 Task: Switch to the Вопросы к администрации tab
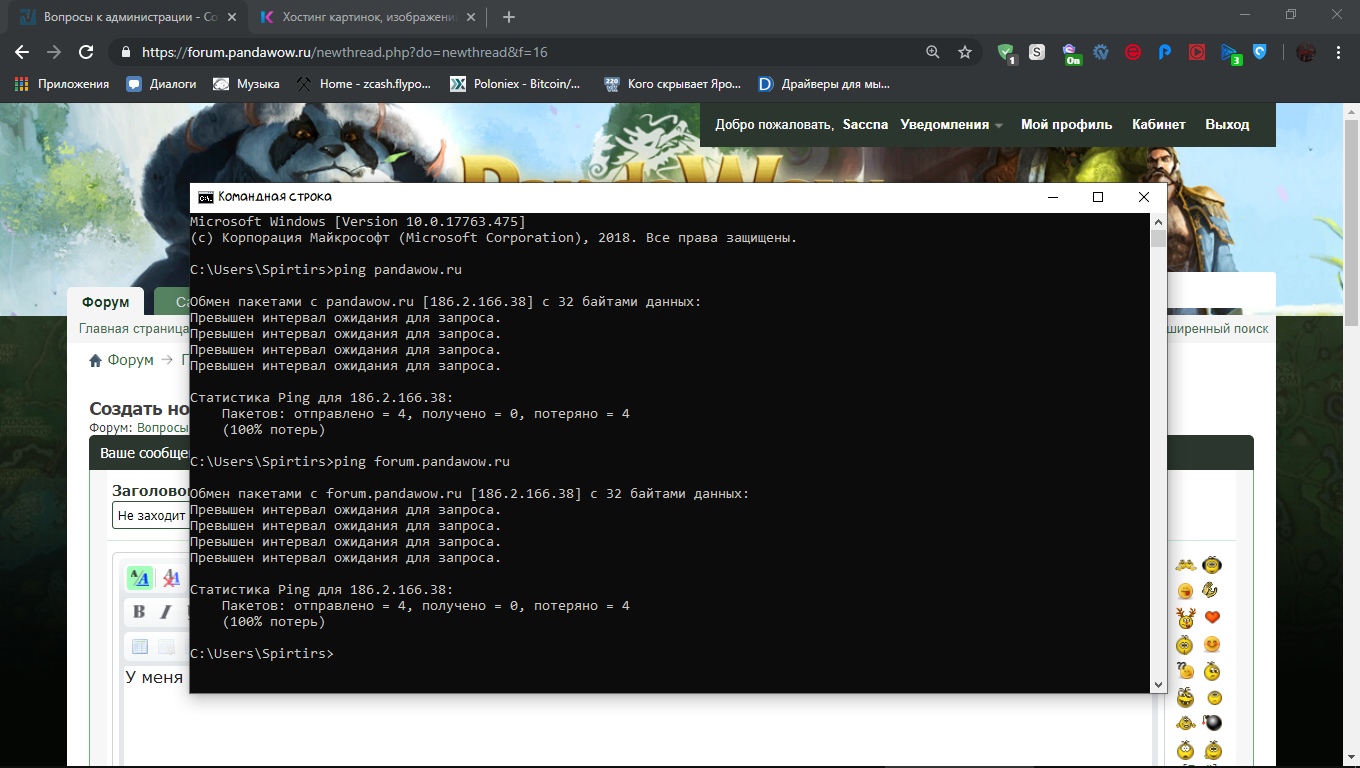click(130, 17)
